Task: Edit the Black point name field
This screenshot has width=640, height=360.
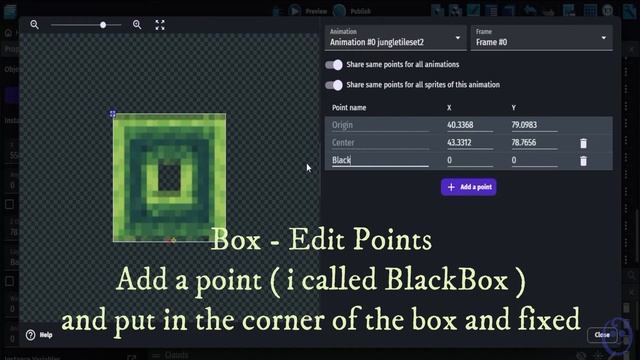Action: pyautogui.click(x=380, y=160)
